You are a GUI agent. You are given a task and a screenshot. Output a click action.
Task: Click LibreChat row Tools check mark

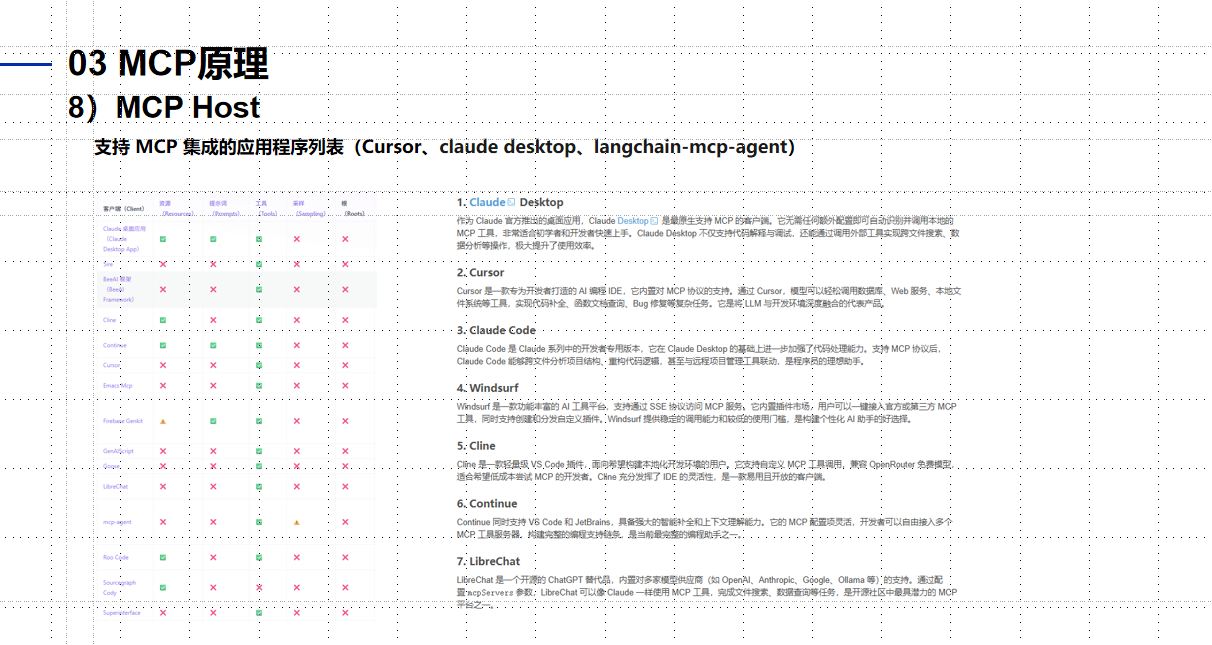click(x=259, y=487)
